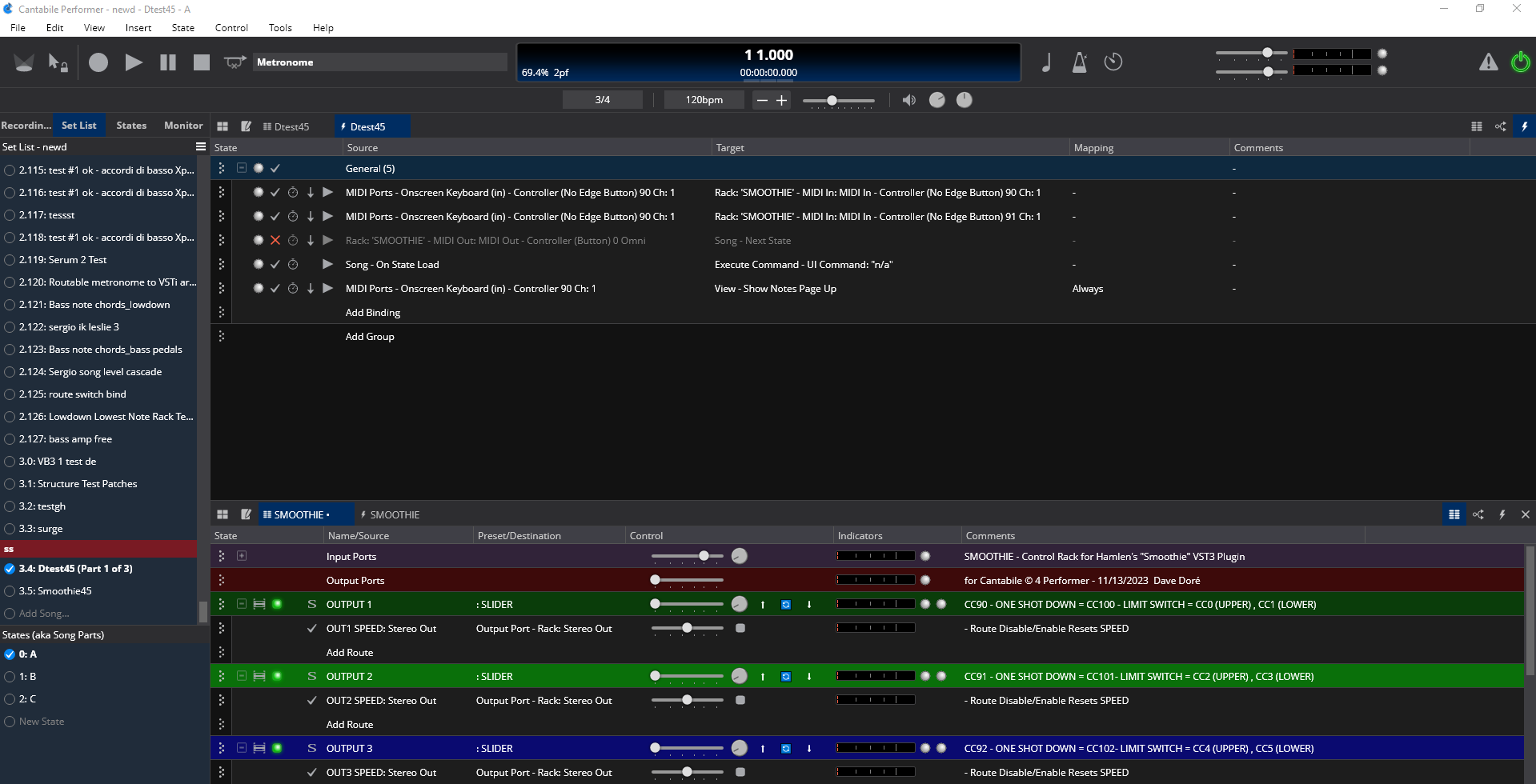Toggle the red X on disabled SMOOTHIE binding
This screenshot has height=784, width=1536.
pos(275,241)
